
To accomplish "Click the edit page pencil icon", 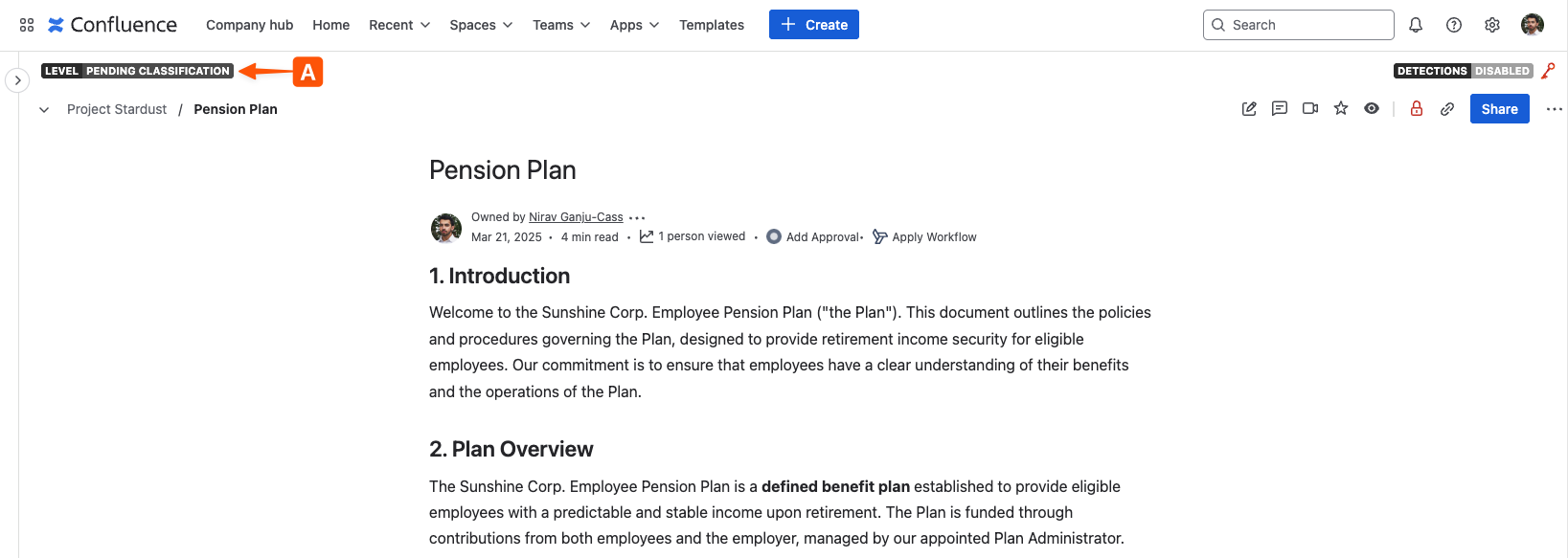I will click(1249, 109).
